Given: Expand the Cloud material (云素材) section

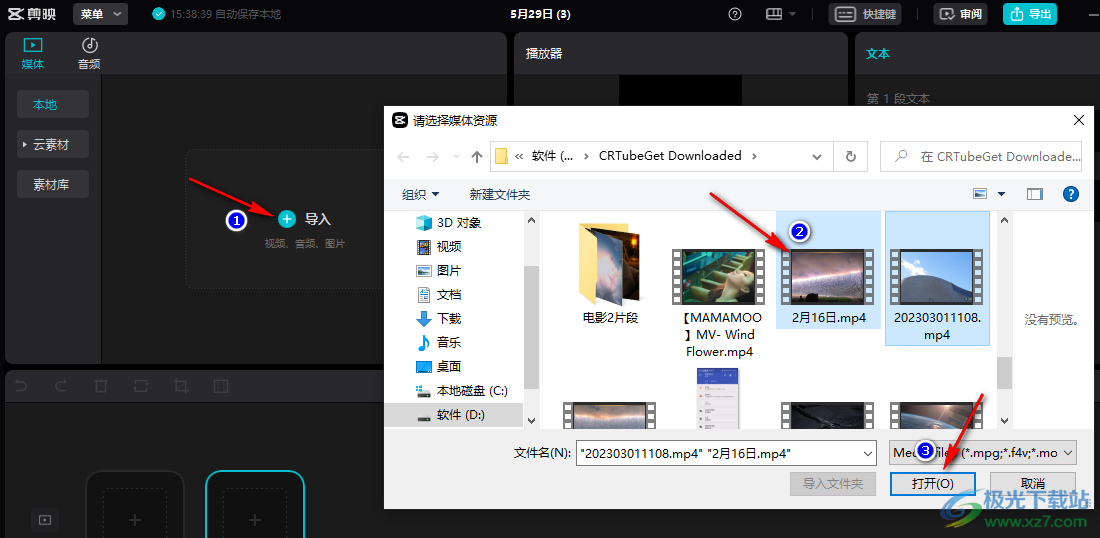Looking at the screenshot, I should [x=53, y=144].
